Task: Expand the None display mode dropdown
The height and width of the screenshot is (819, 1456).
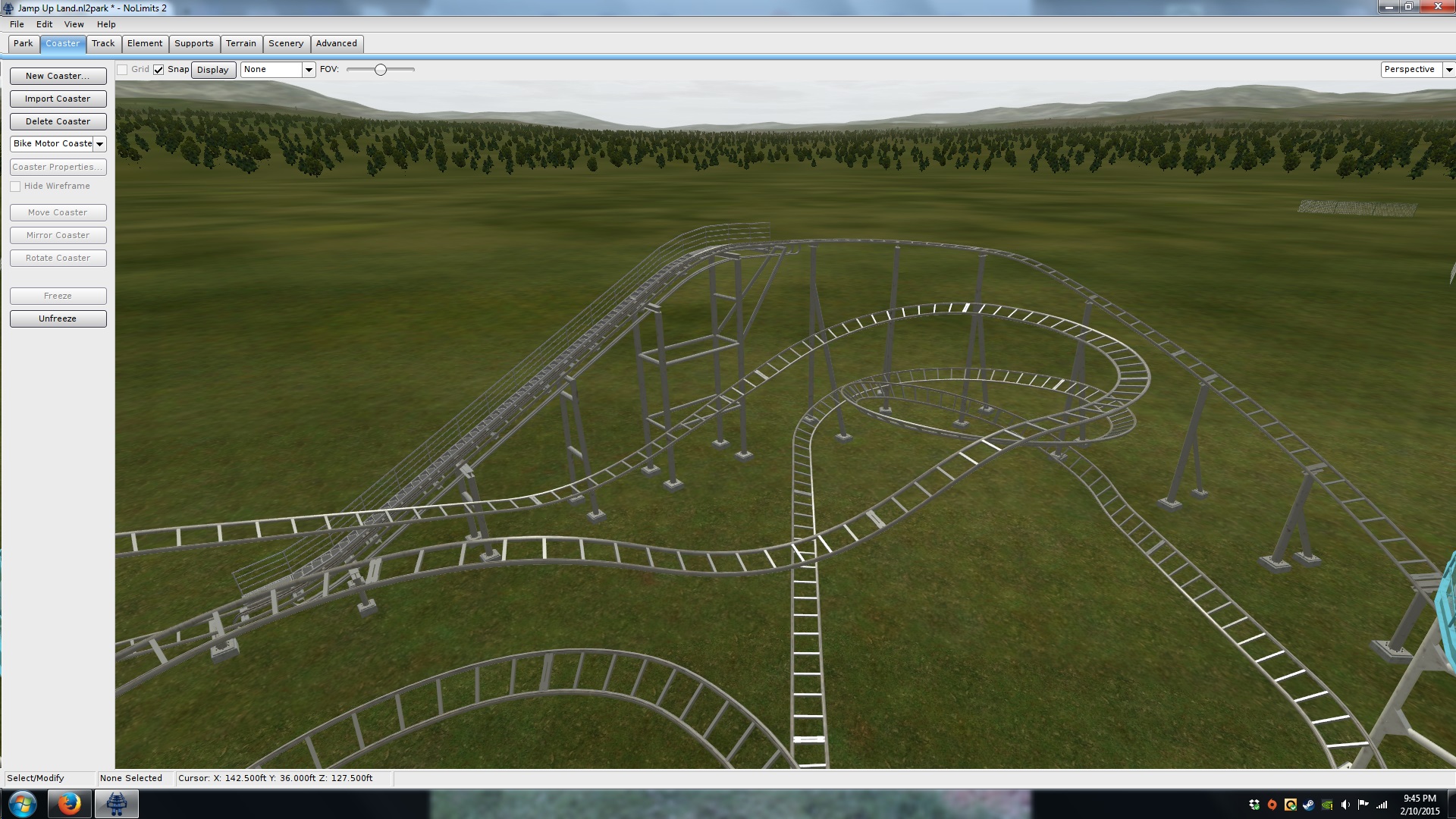Action: coord(309,70)
